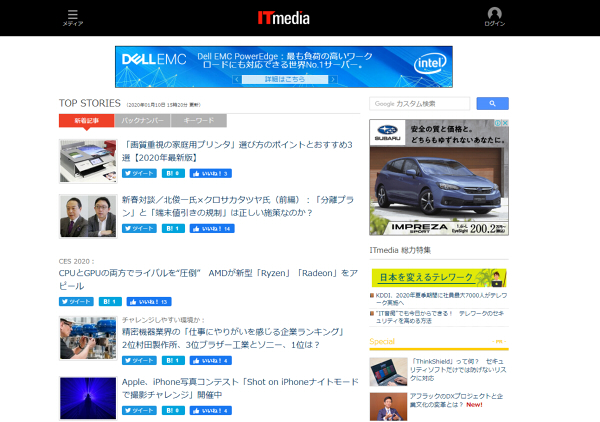Open the Apple iPhone photo contest headline
The width and height of the screenshot is (600, 422).
point(240,388)
